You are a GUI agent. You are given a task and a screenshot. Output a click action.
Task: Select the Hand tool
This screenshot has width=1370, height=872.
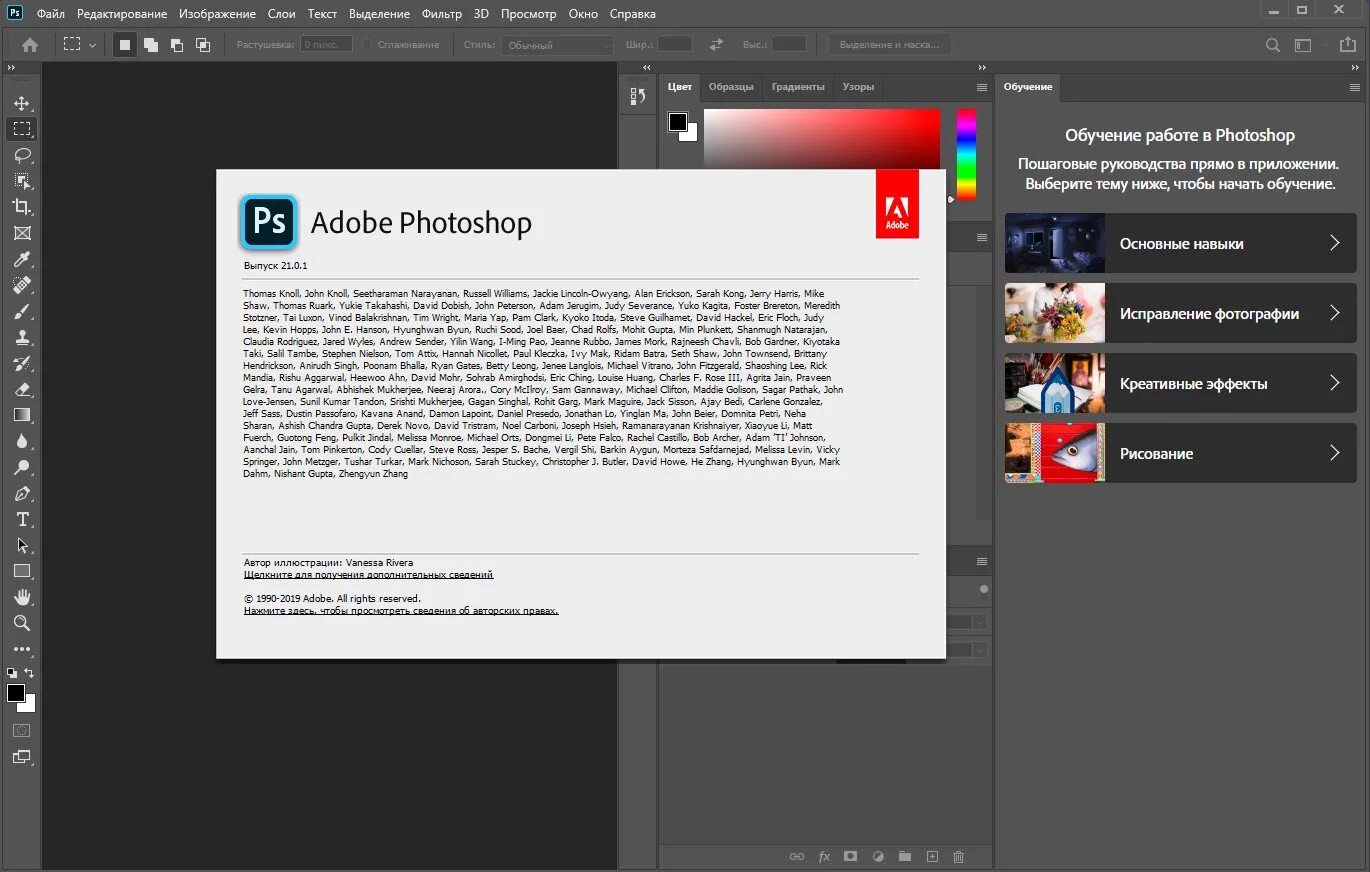[x=22, y=597]
